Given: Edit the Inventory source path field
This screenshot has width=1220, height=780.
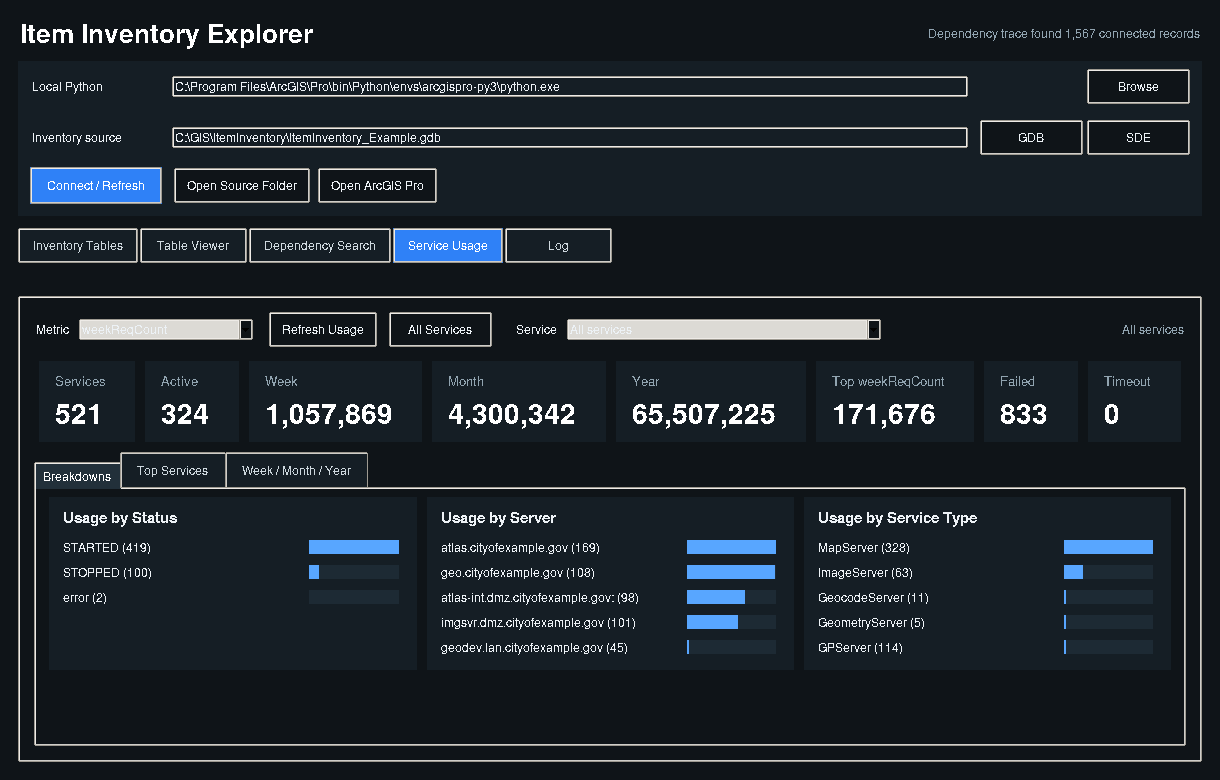Looking at the screenshot, I should 570,138.
